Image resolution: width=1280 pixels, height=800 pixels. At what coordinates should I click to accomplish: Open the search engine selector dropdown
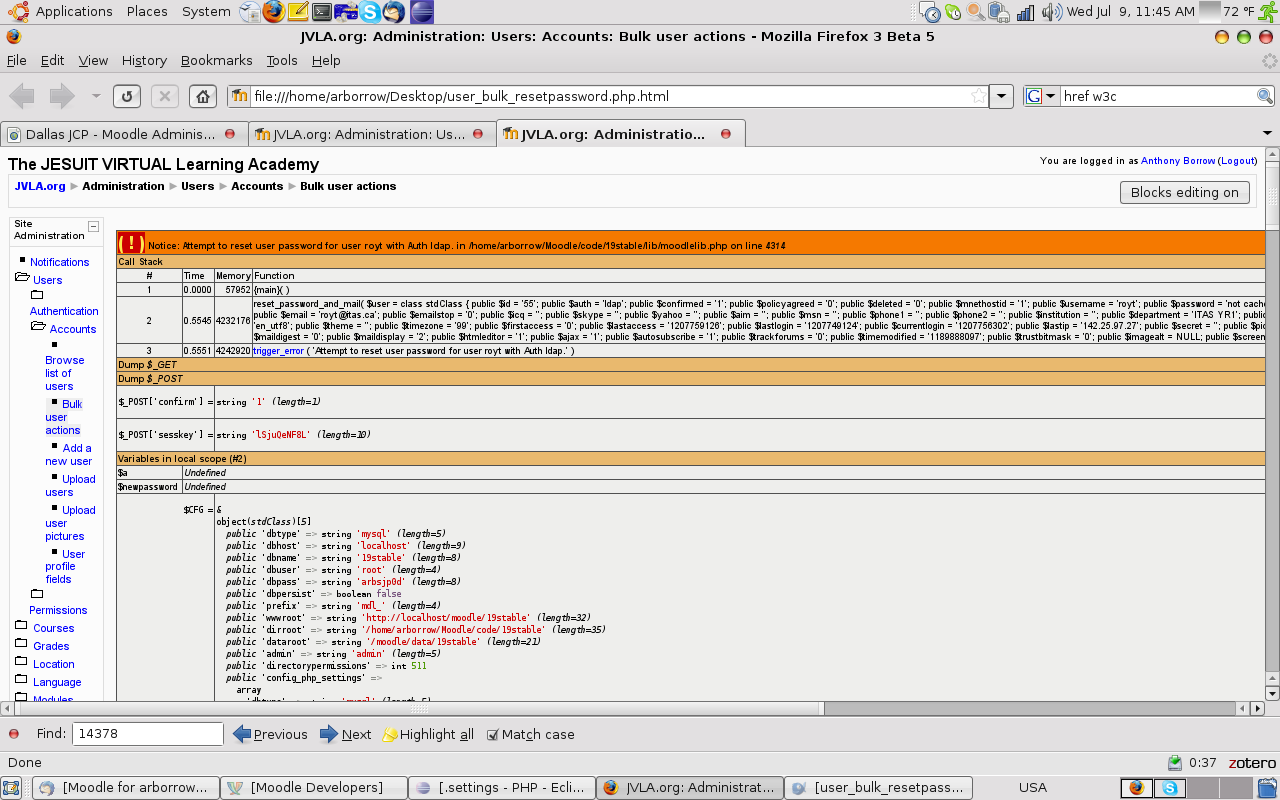click(1041, 96)
